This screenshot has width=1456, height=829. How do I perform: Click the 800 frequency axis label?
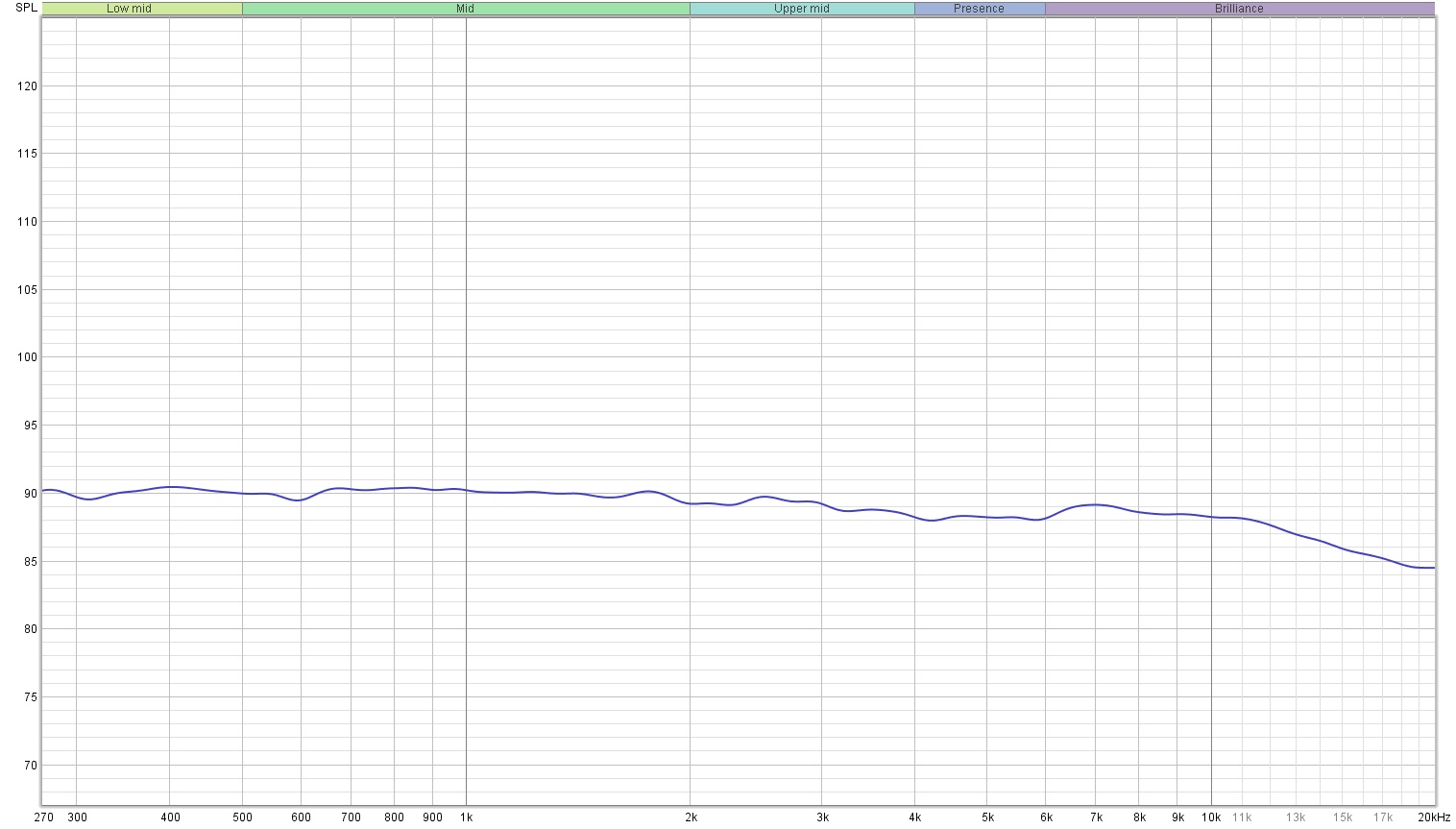coord(394,817)
